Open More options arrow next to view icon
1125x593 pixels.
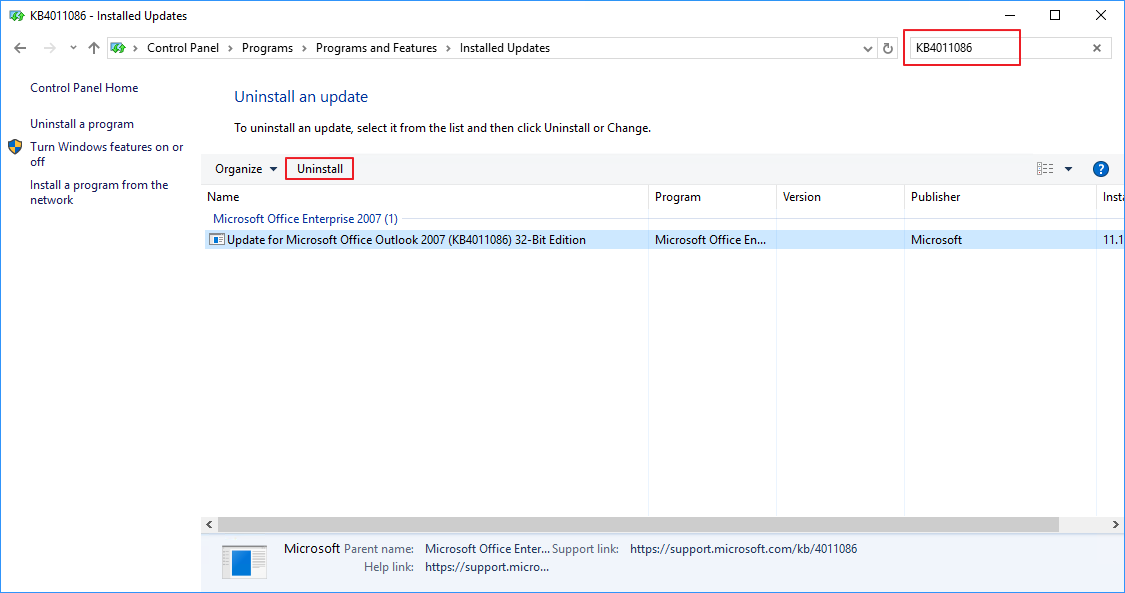click(1068, 169)
